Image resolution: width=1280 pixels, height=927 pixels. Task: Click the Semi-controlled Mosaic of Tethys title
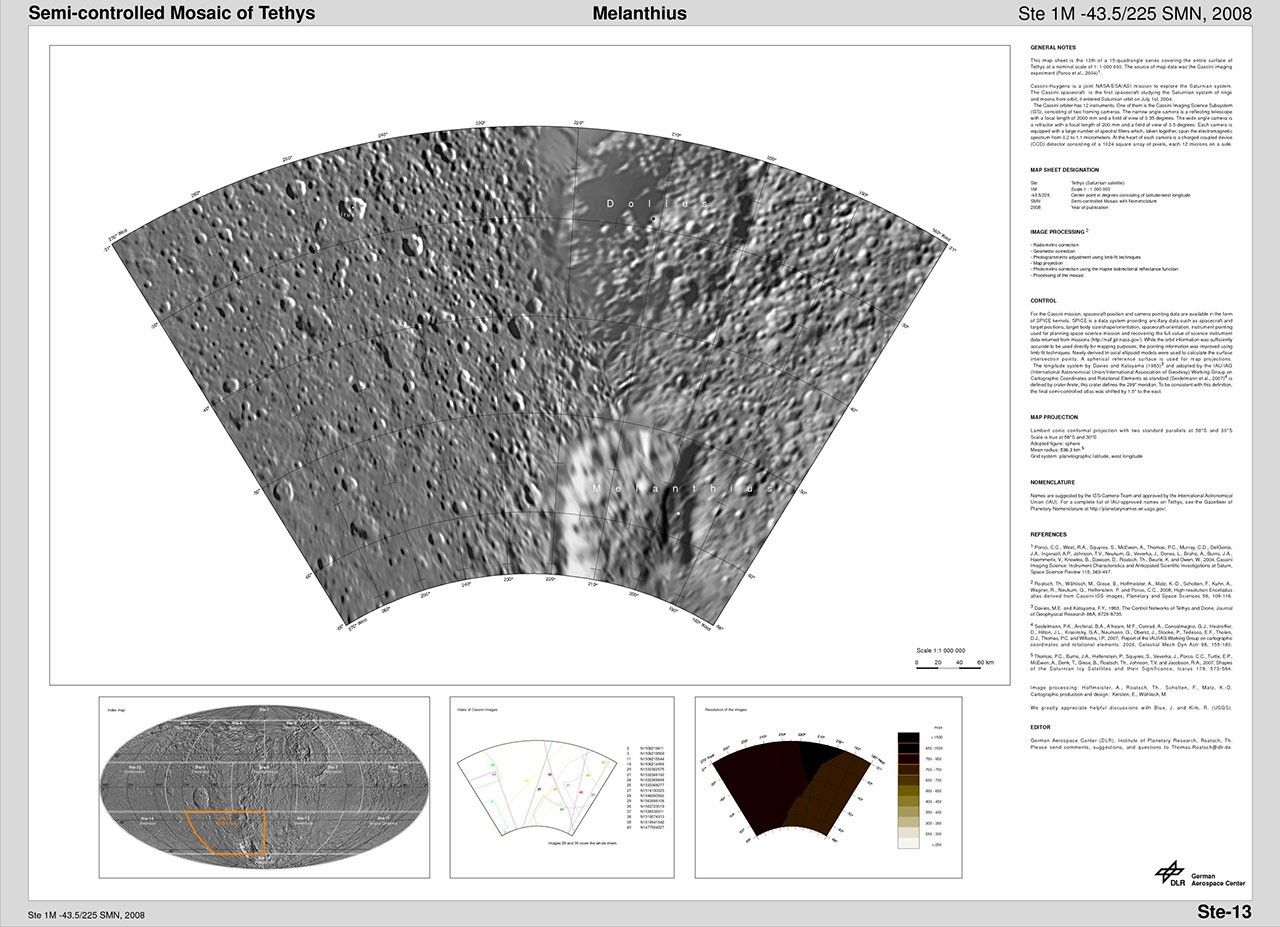click(x=171, y=13)
